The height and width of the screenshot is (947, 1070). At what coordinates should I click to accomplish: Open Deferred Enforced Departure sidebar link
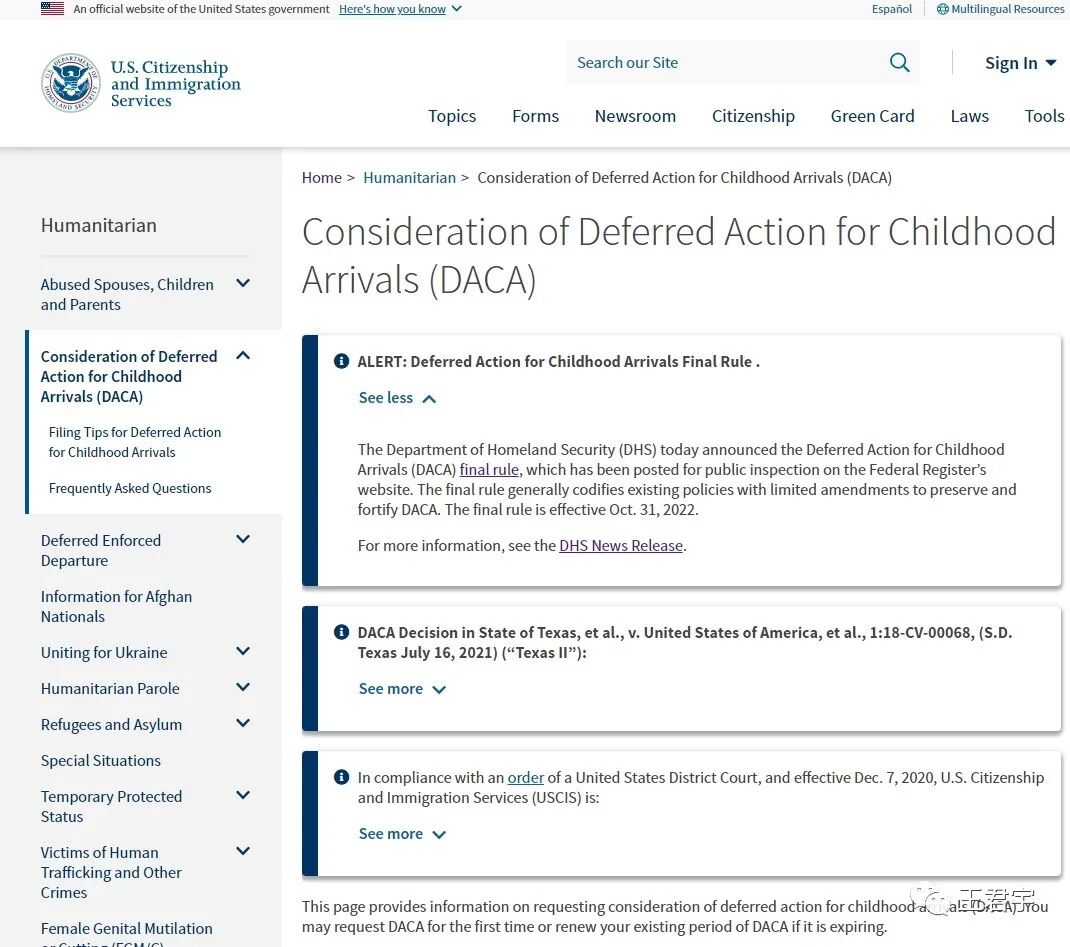point(100,551)
